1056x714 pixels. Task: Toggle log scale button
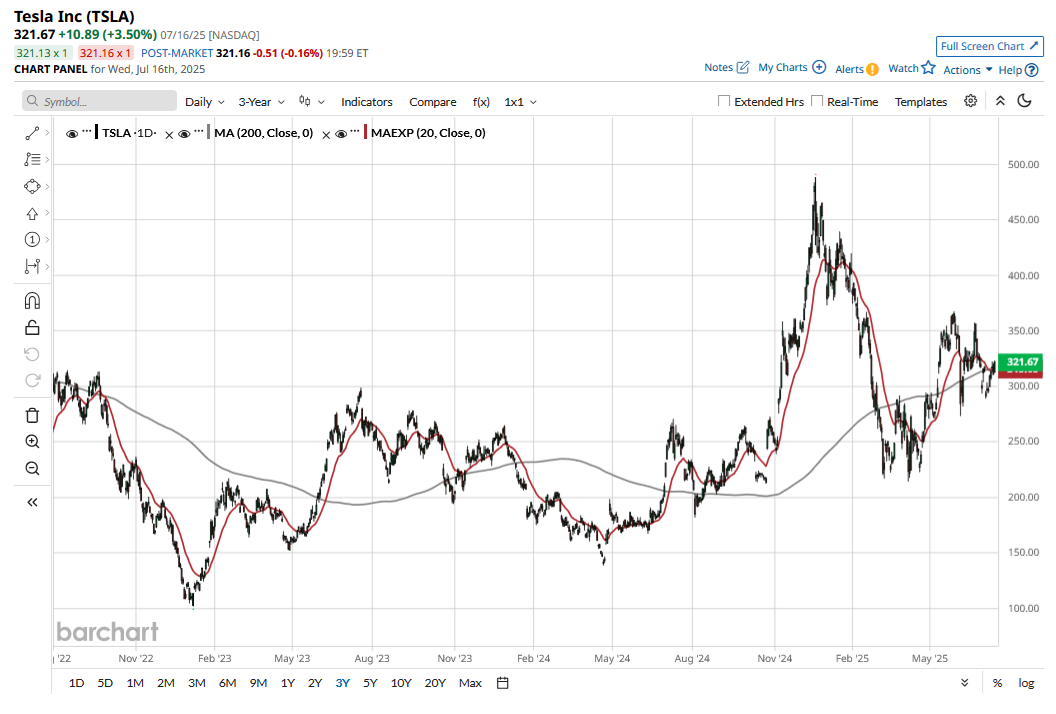click(x=1026, y=683)
